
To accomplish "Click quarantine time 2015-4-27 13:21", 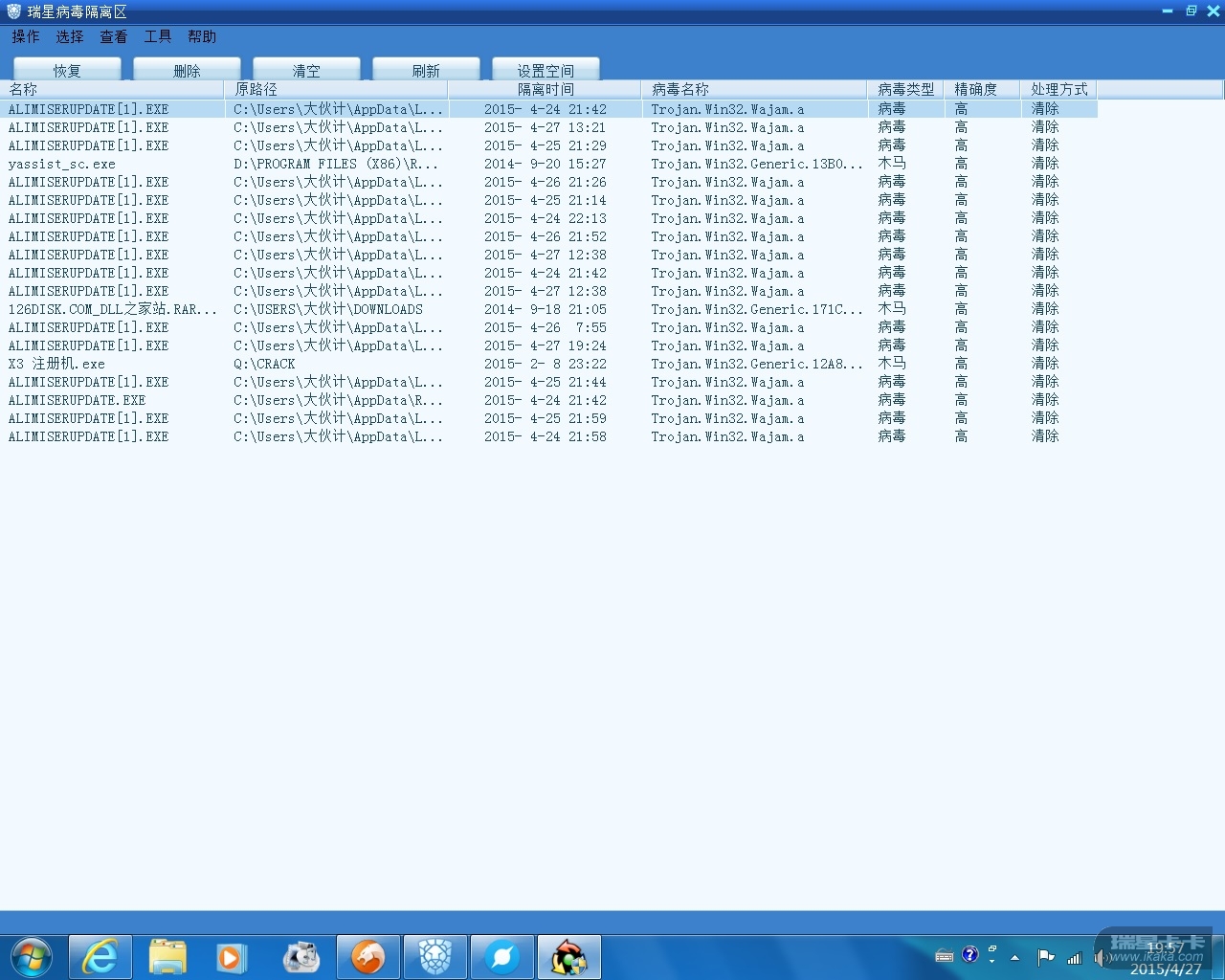I will click(546, 127).
